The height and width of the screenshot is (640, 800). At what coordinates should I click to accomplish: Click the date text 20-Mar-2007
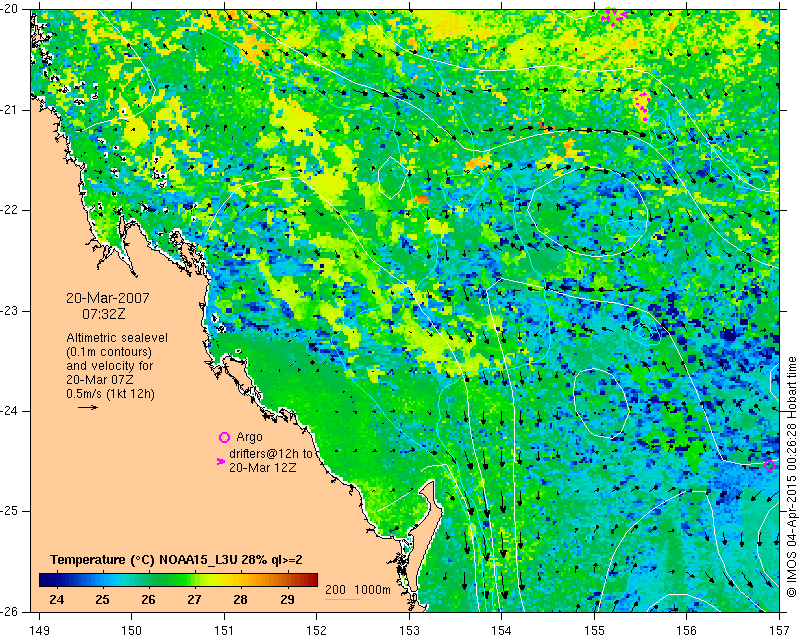[108, 298]
